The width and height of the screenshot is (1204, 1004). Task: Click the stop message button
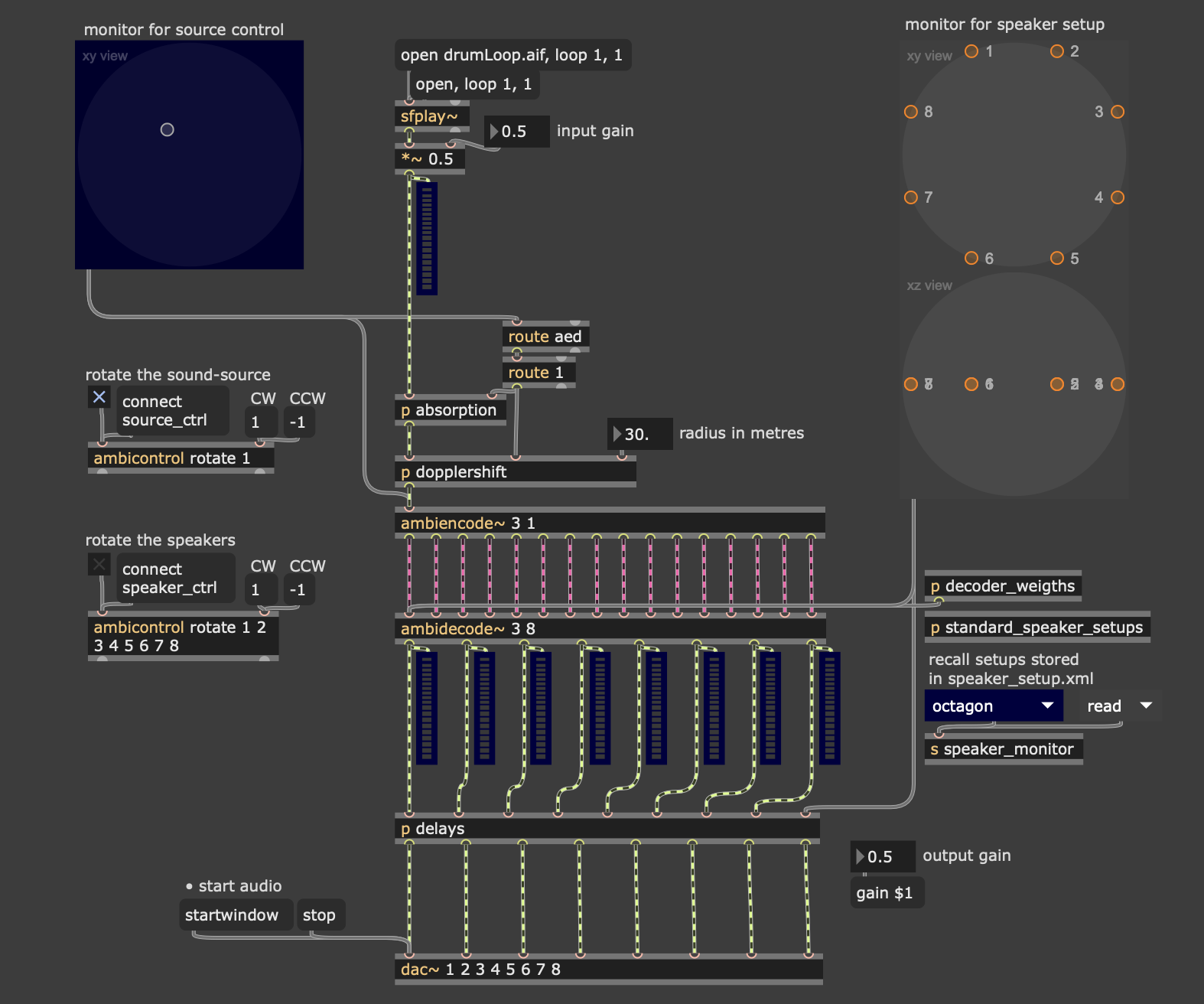tap(321, 915)
